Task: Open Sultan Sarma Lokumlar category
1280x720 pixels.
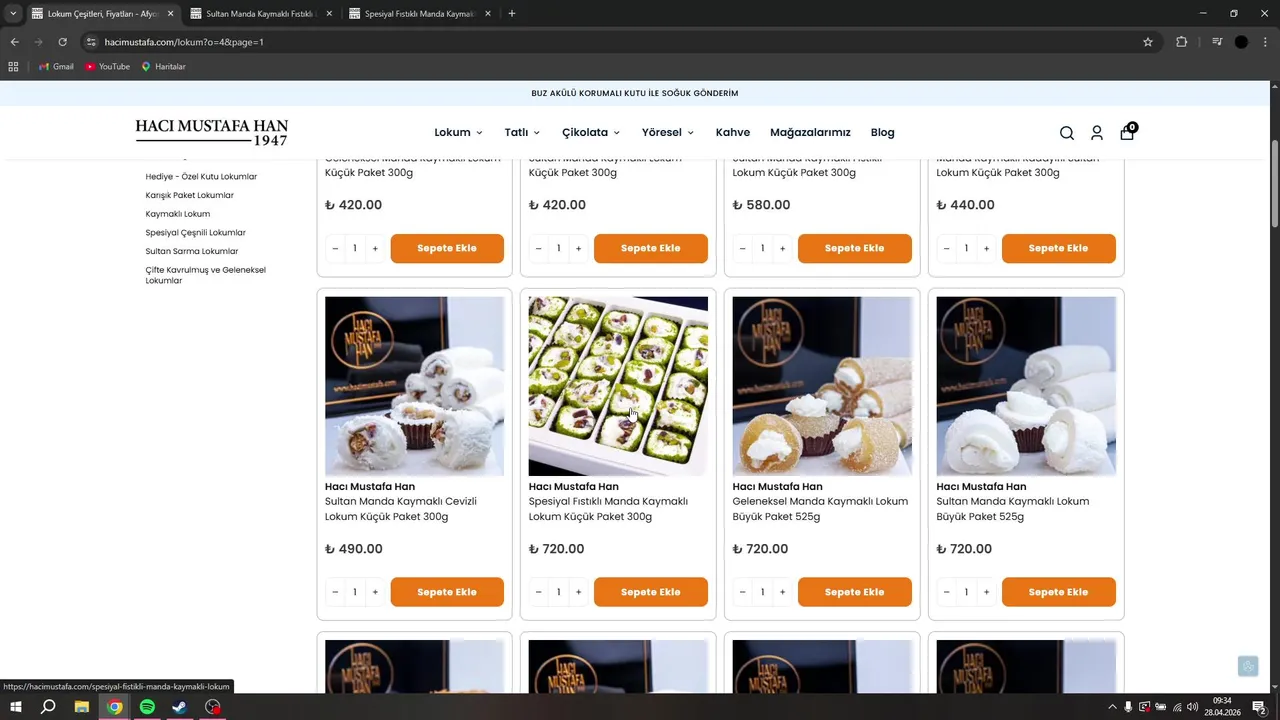Action: point(192,251)
